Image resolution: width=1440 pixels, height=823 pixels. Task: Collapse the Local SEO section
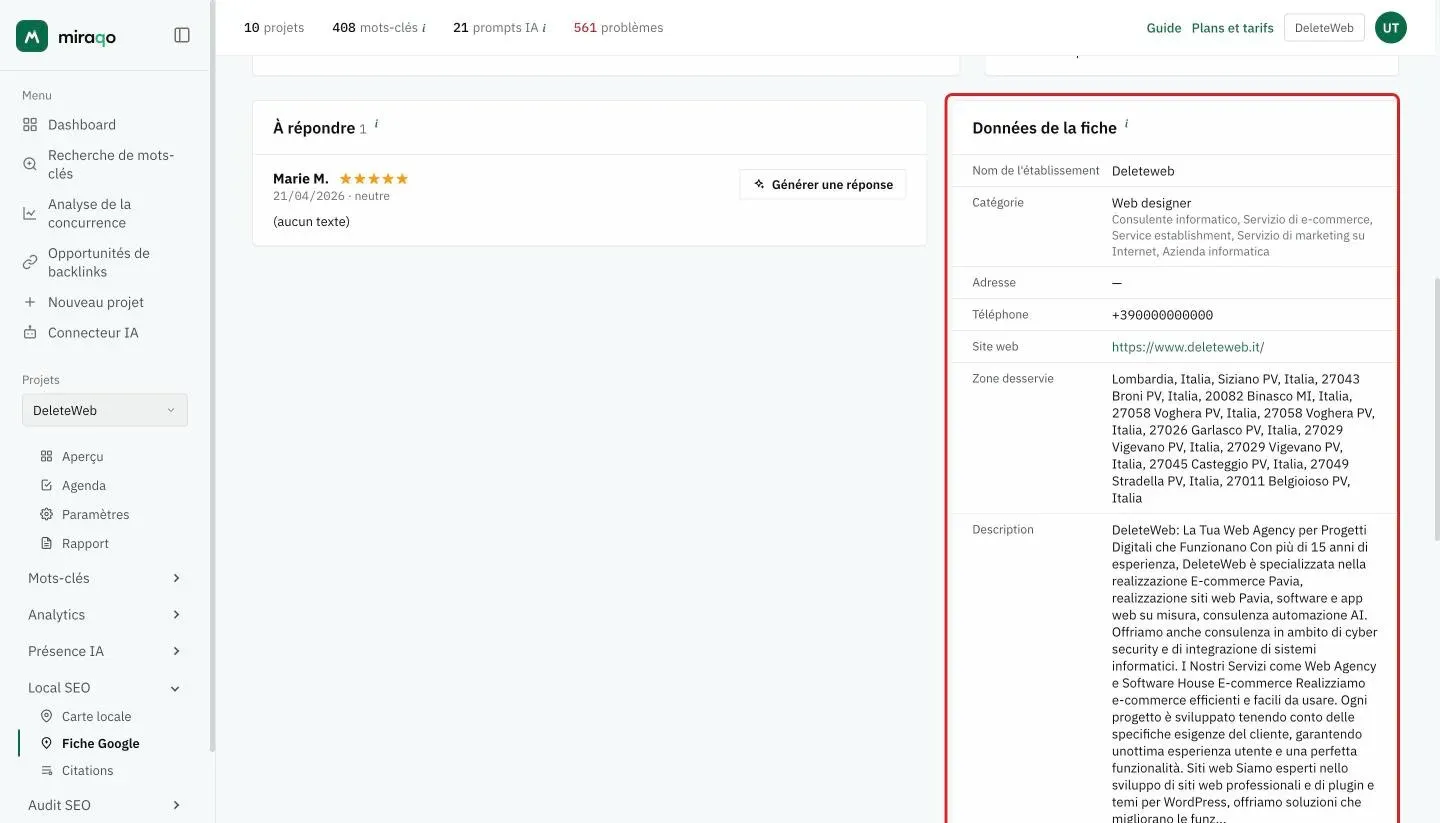105,688
